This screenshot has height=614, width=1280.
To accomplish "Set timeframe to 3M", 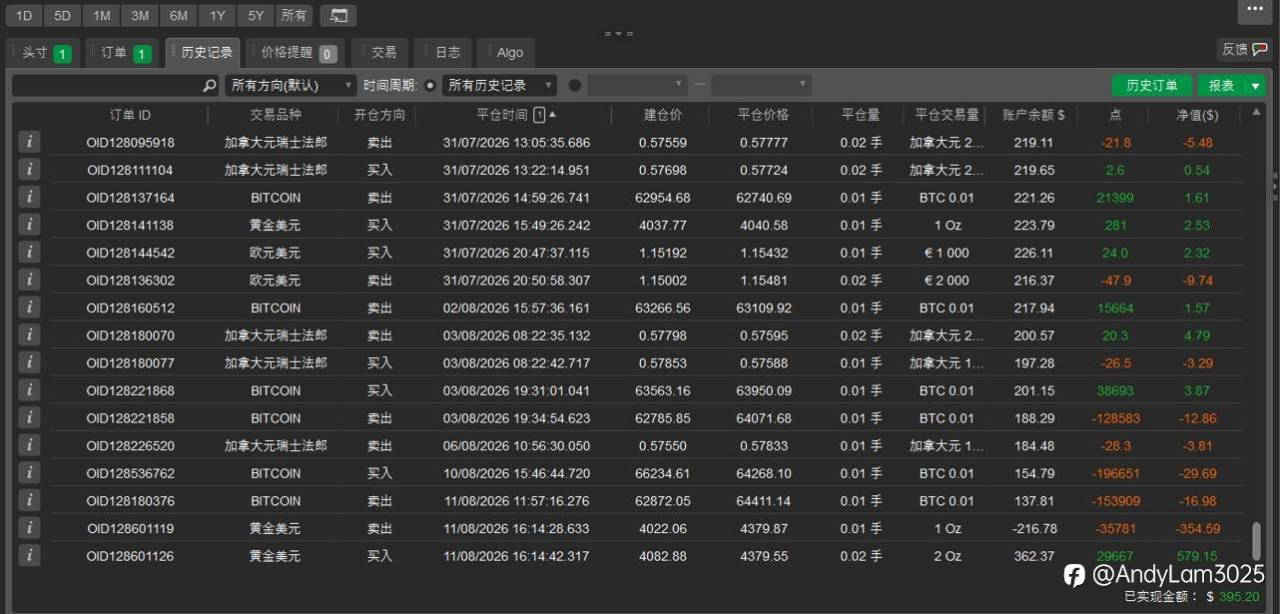I will 140,15.
